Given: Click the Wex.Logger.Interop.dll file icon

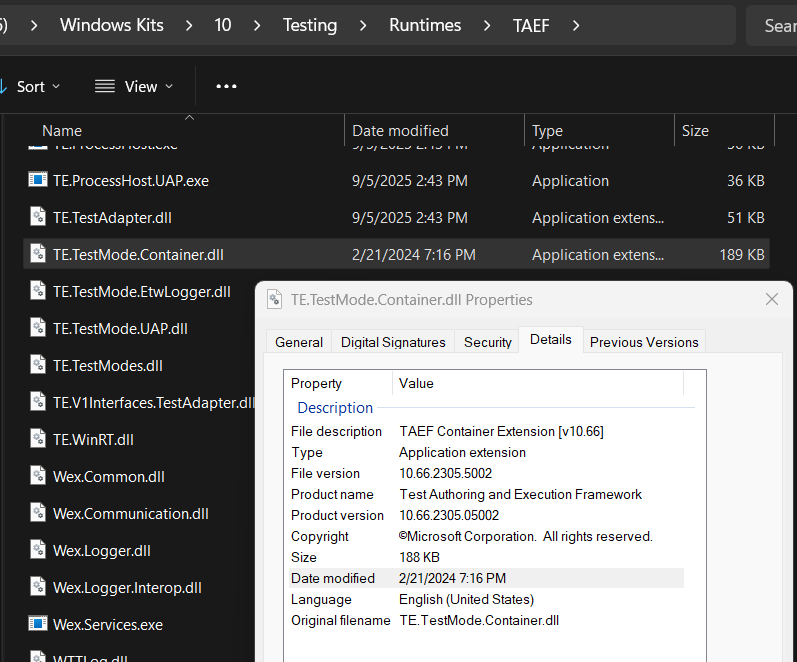Looking at the screenshot, I should point(38,587).
